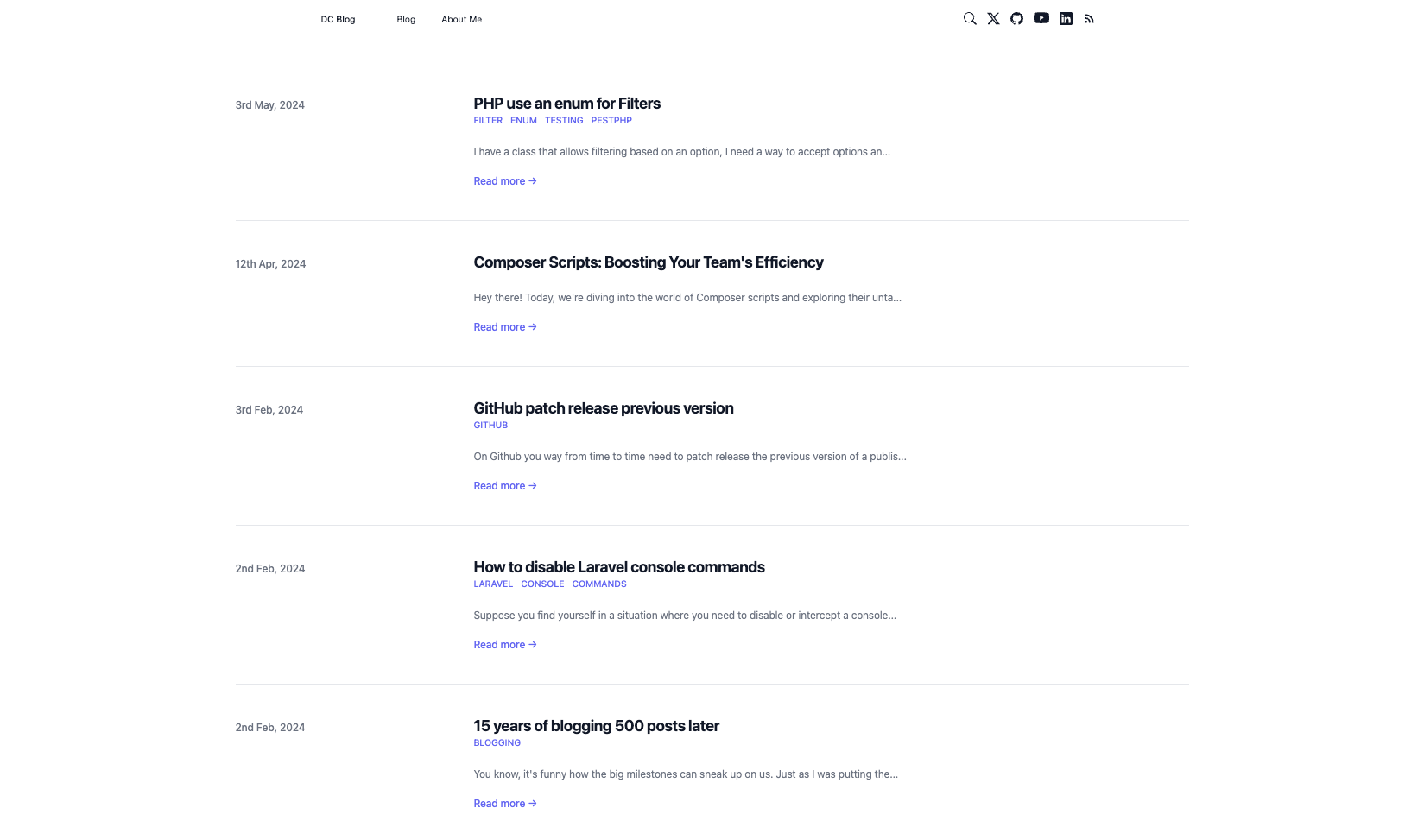
Task: Filter posts by the ENUM tag
Action: click(523, 121)
